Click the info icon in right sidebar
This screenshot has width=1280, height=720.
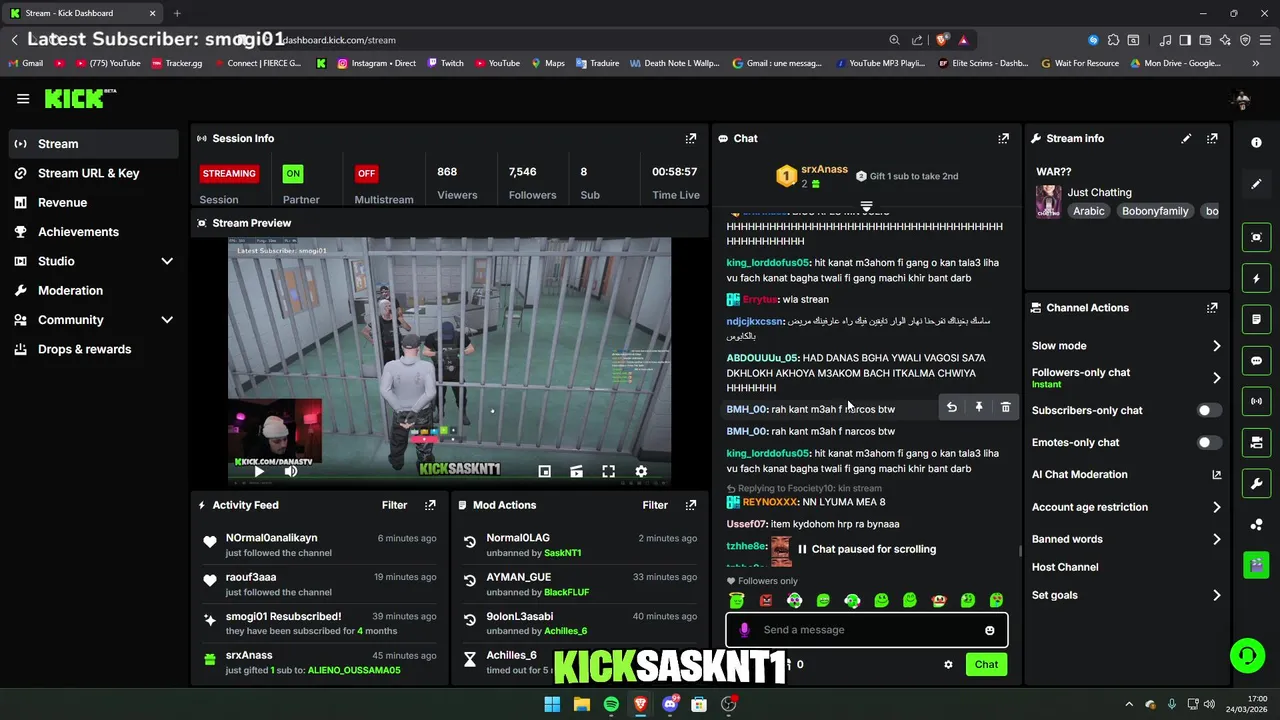pyautogui.click(x=1256, y=143)
